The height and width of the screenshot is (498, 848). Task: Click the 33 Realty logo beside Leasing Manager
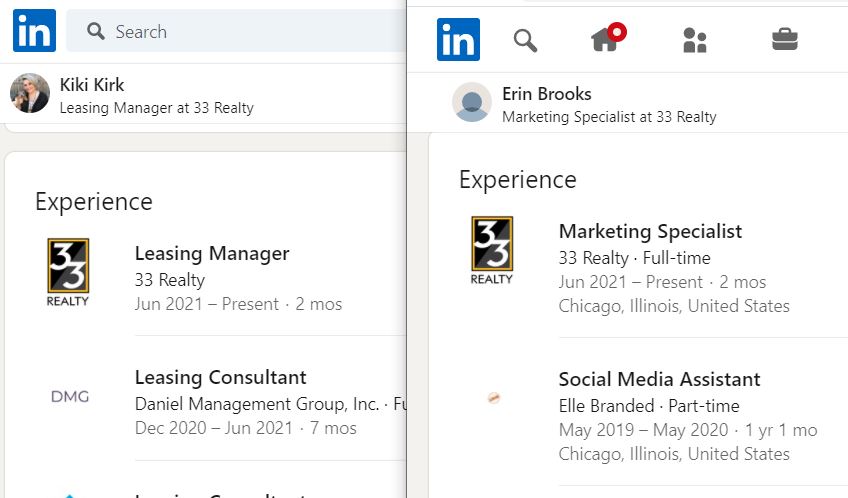pyautogui.click(x=68, y=271)
